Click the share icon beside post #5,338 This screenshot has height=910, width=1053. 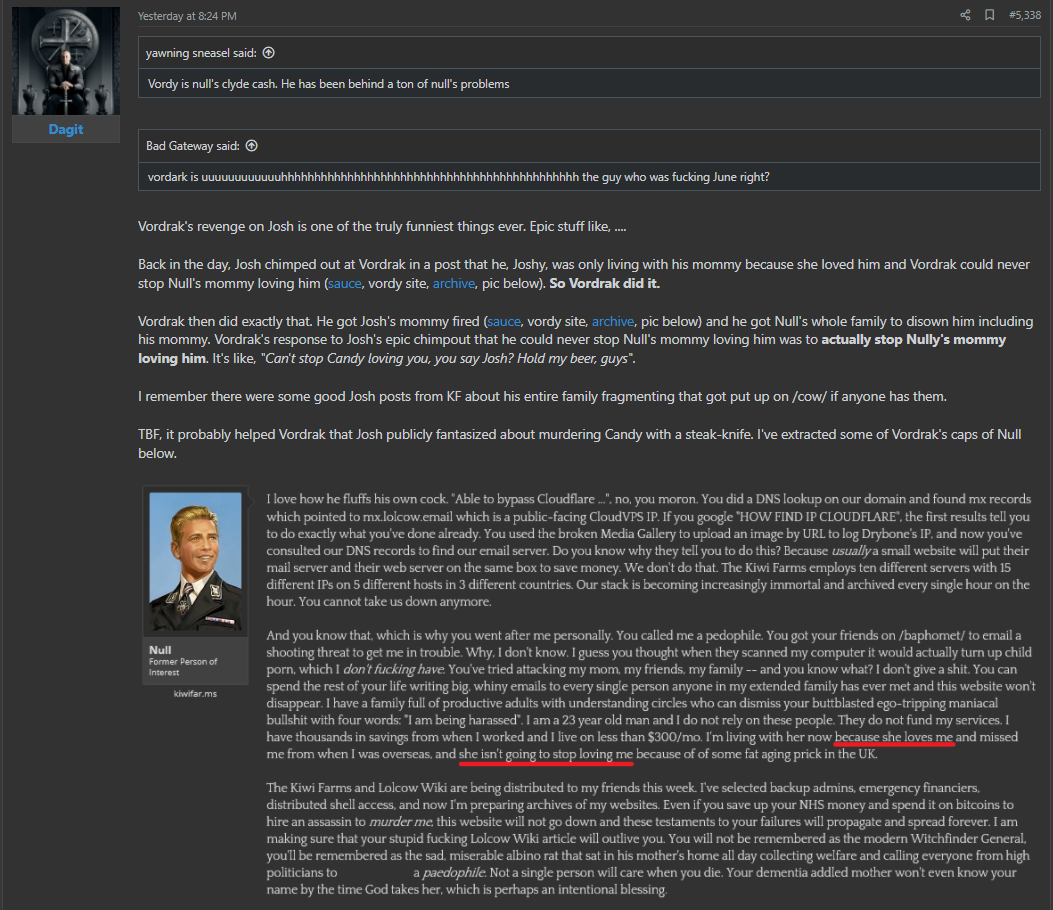point(965,15)
